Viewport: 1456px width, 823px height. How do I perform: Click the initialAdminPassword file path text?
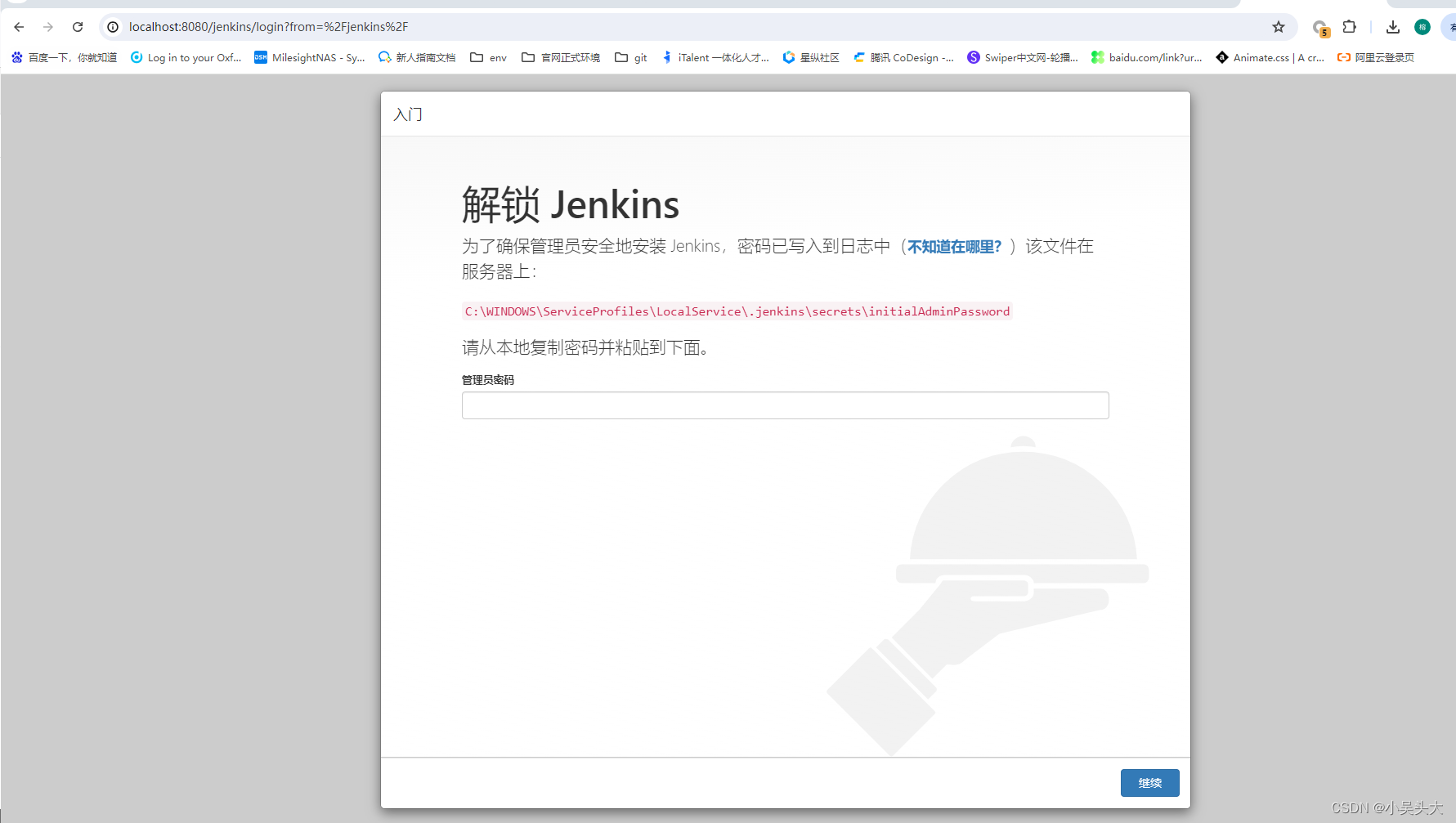coord(737,311)
